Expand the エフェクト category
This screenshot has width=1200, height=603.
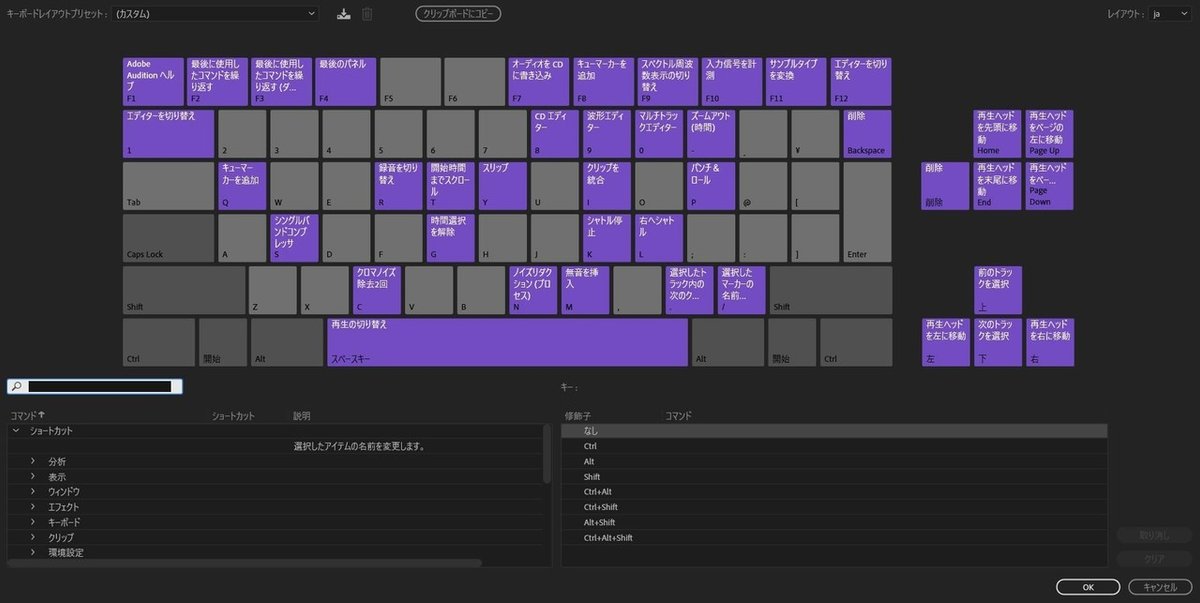click(34, 506)
